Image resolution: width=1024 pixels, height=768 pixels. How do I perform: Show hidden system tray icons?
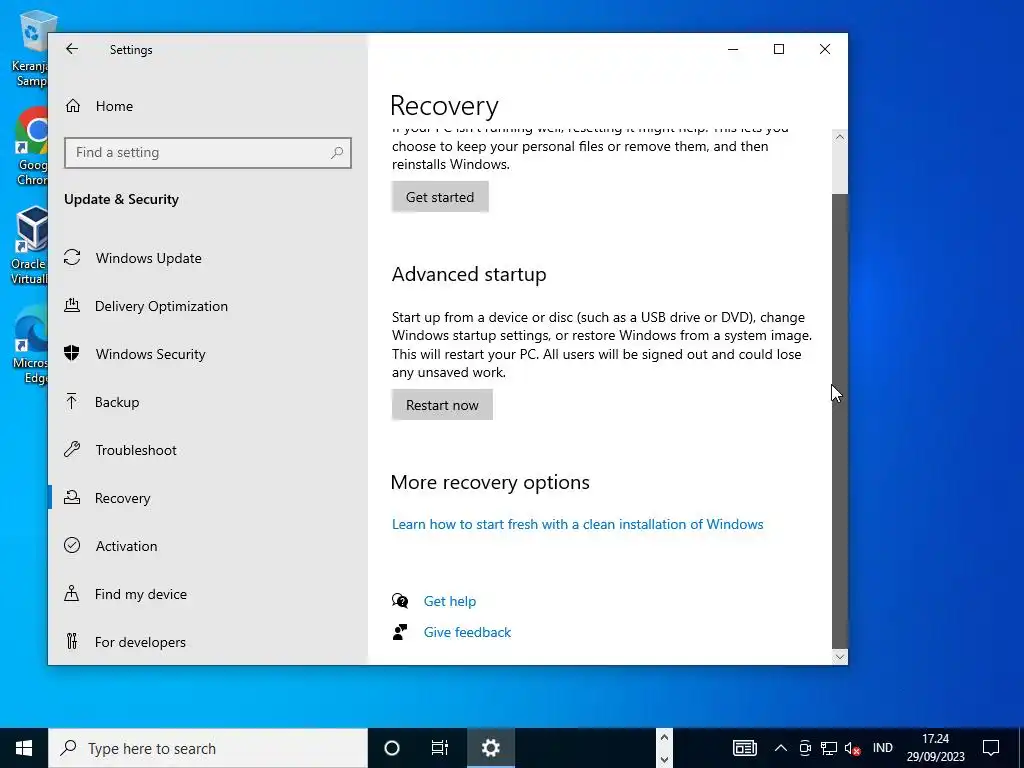[780, 748]
